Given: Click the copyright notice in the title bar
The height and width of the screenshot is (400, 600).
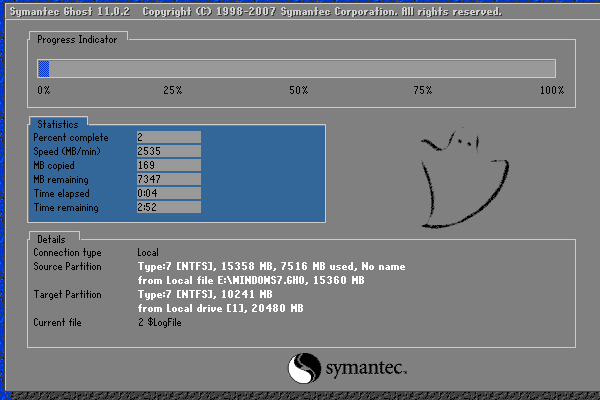Looking at the screenshot, I should pos(322,11).
